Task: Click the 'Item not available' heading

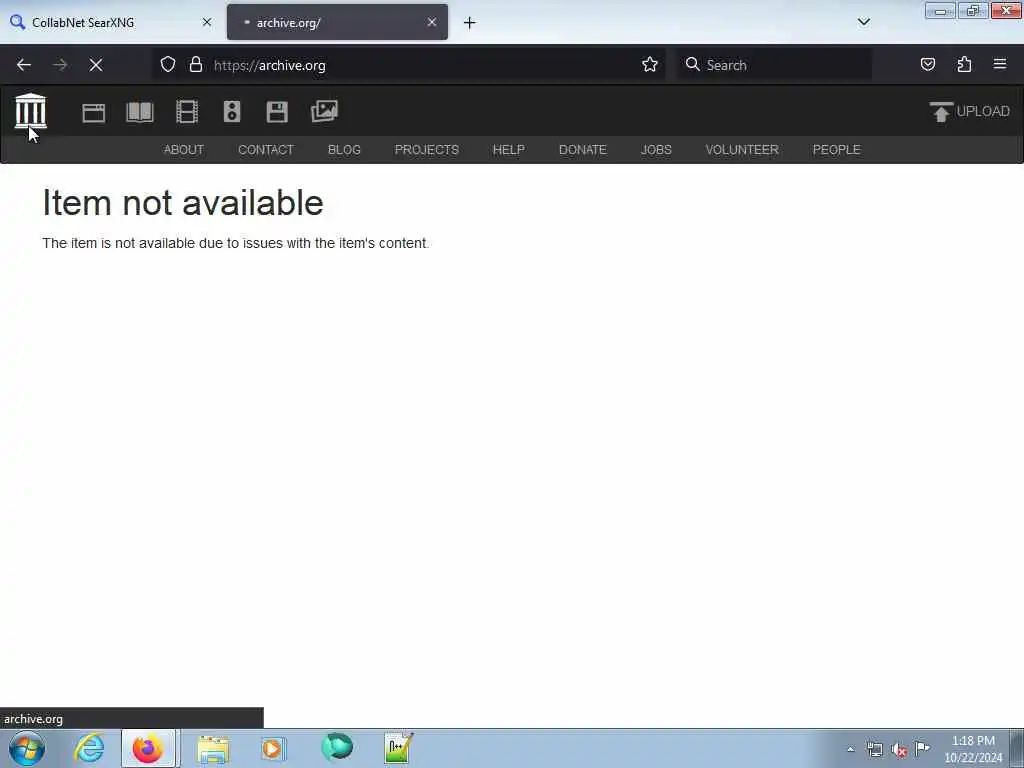Action: click(x=183, y=202)
